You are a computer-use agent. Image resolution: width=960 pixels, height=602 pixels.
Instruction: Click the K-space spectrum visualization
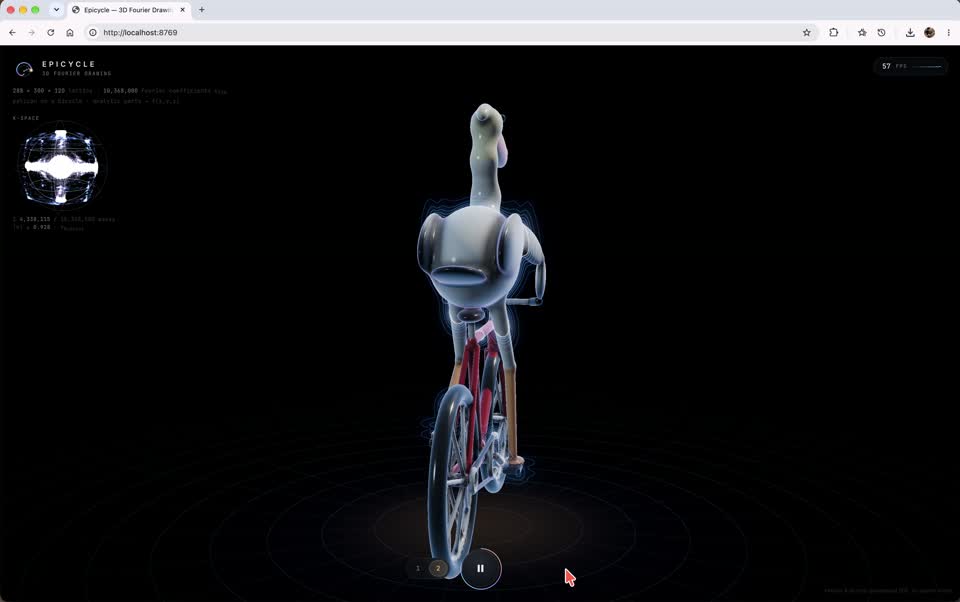click(x=61, y=166)
